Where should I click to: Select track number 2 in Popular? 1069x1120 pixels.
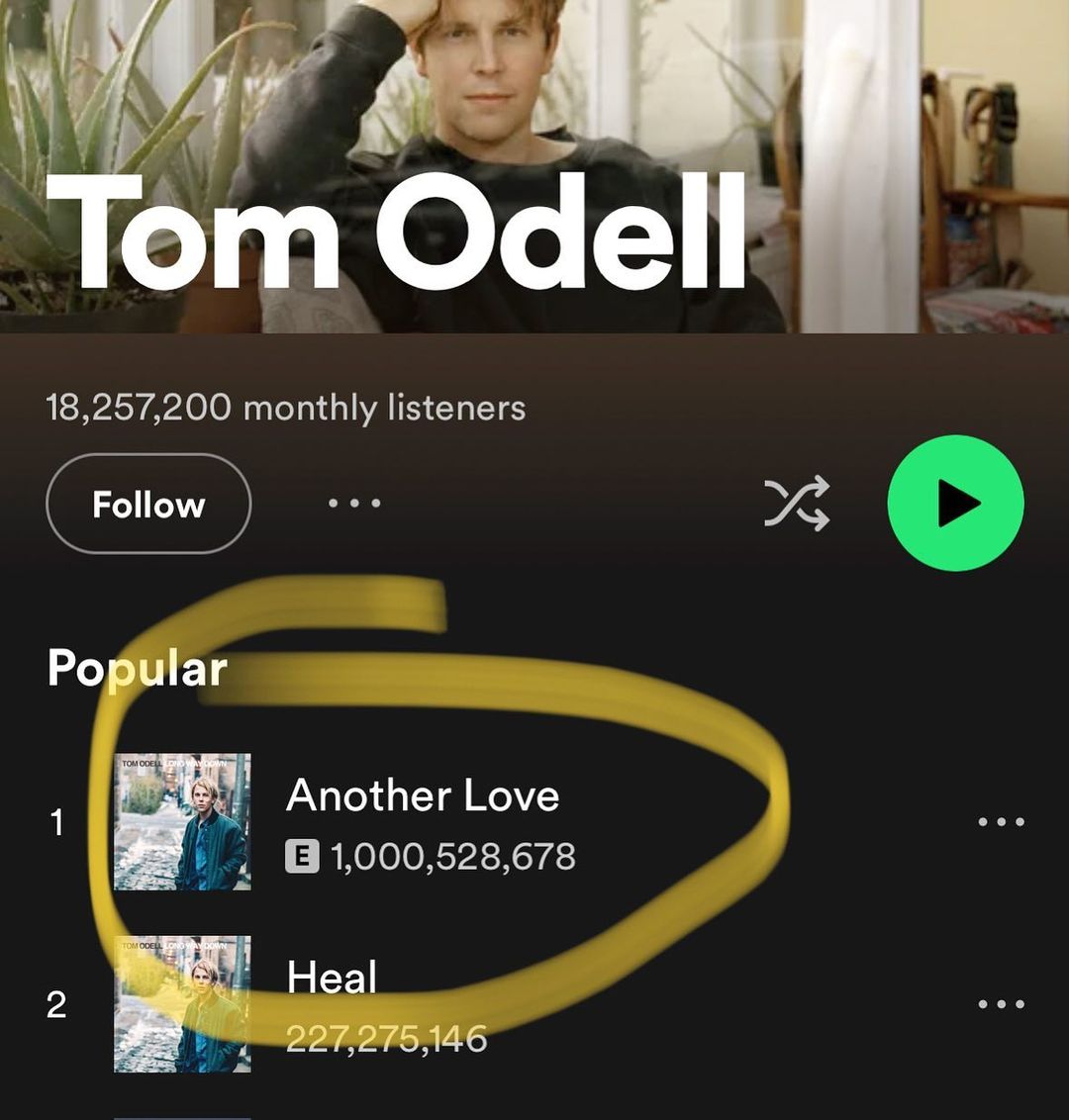(56, 1004)
